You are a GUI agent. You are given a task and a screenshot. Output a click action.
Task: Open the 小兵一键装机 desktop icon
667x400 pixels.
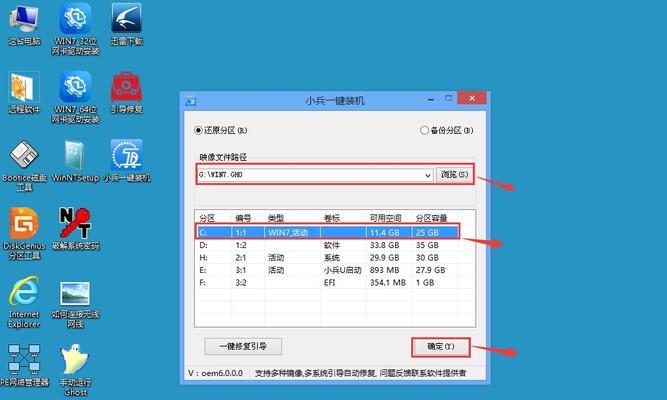127,161
